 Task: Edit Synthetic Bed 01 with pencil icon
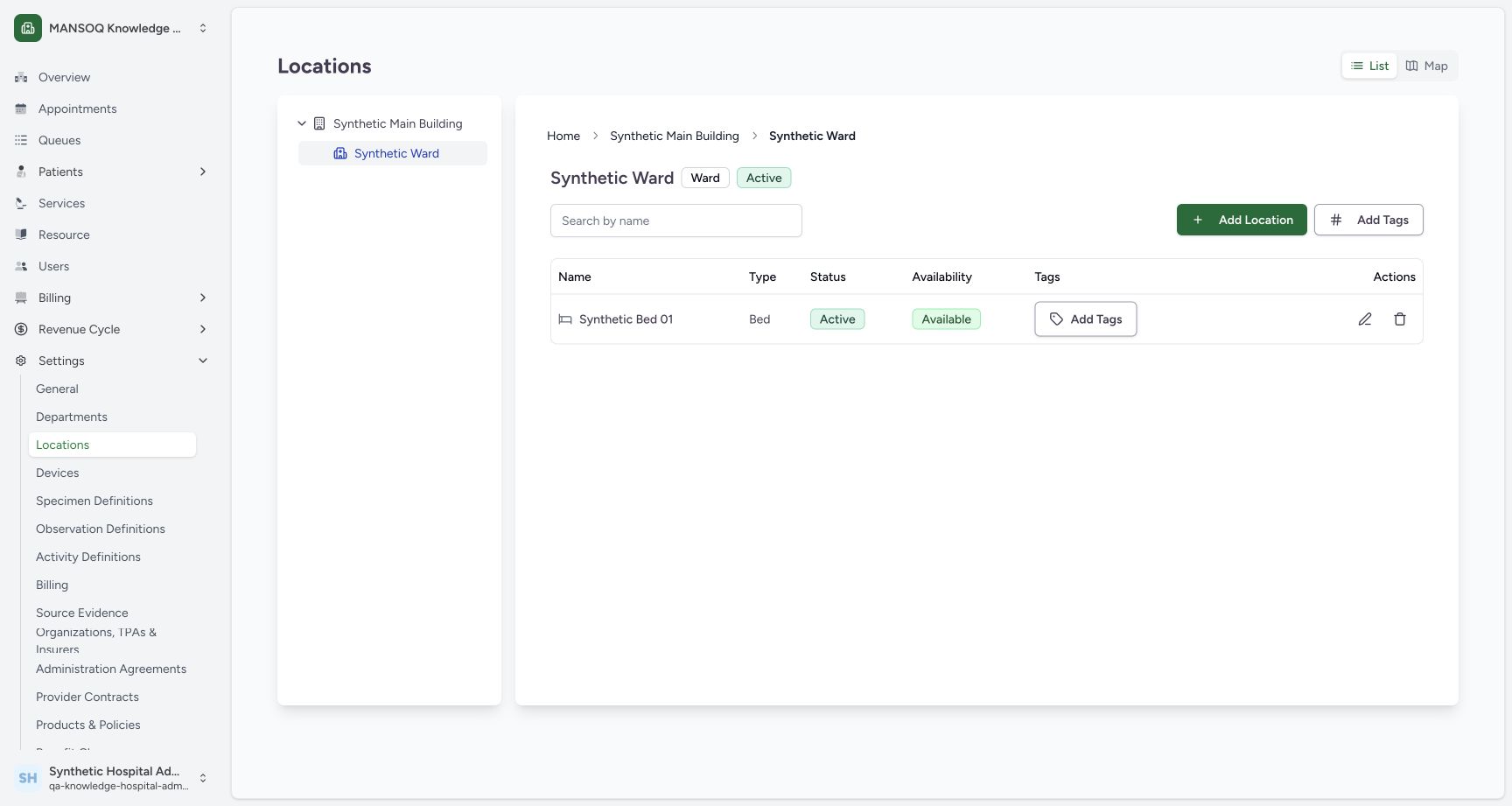click(1365, 319)
